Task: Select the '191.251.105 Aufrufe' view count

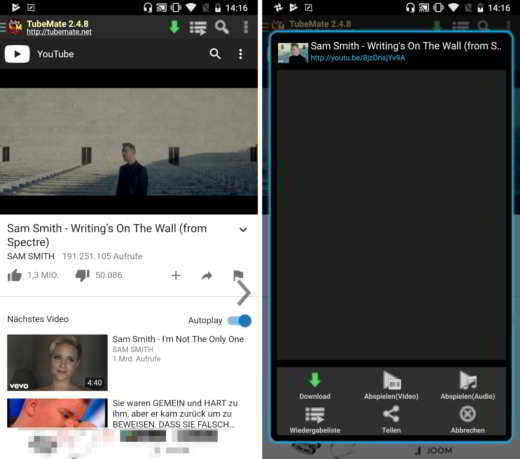Action: pos(102,256)
